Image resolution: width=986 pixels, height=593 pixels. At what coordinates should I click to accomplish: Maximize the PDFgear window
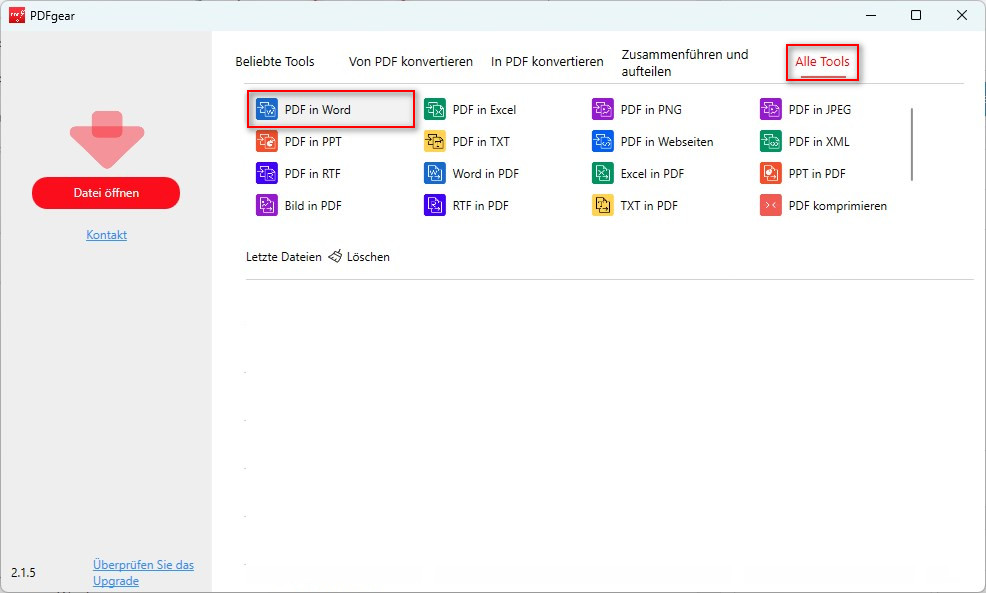pos(916,15)
